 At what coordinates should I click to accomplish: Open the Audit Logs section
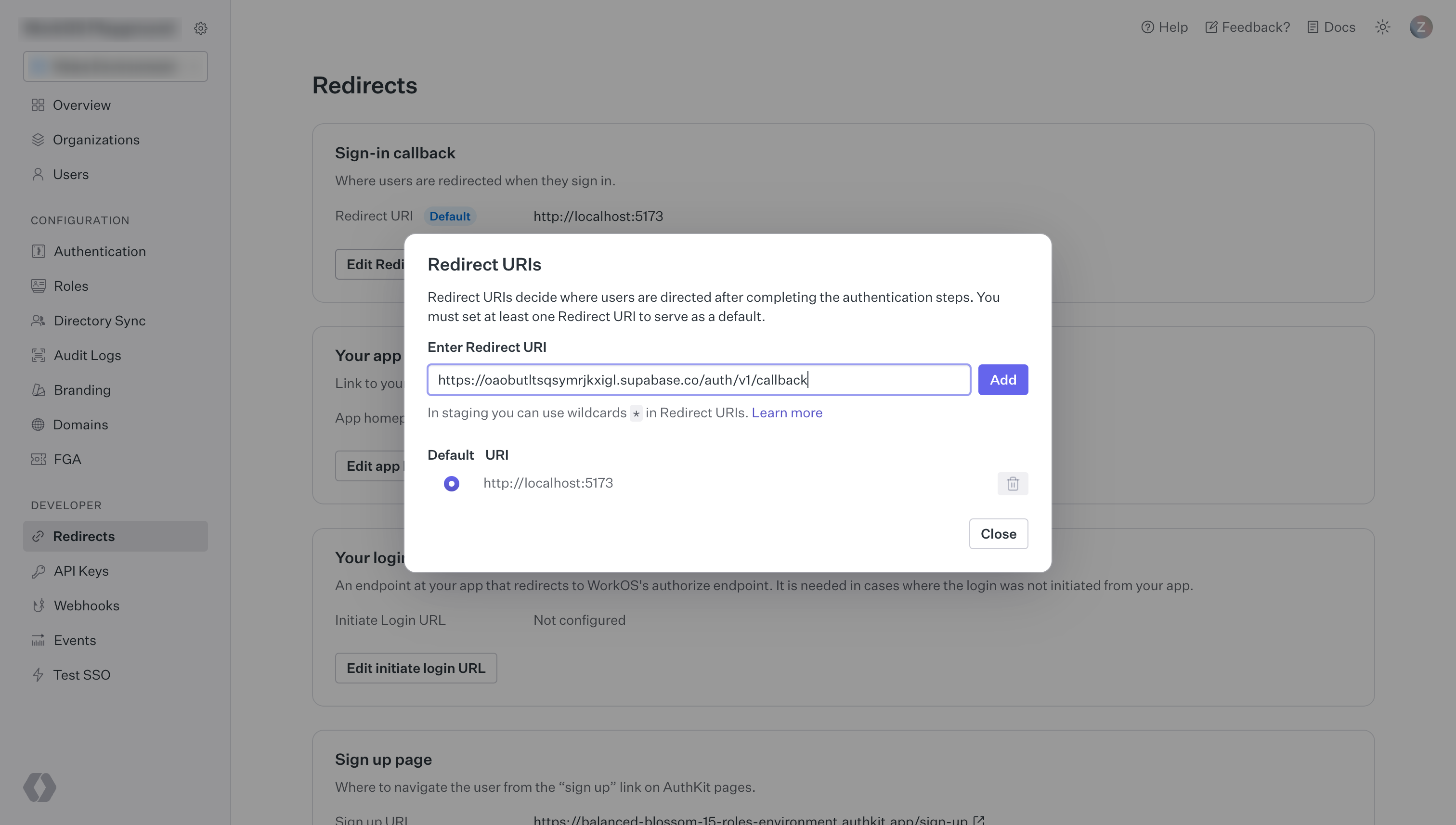(87, 355)
